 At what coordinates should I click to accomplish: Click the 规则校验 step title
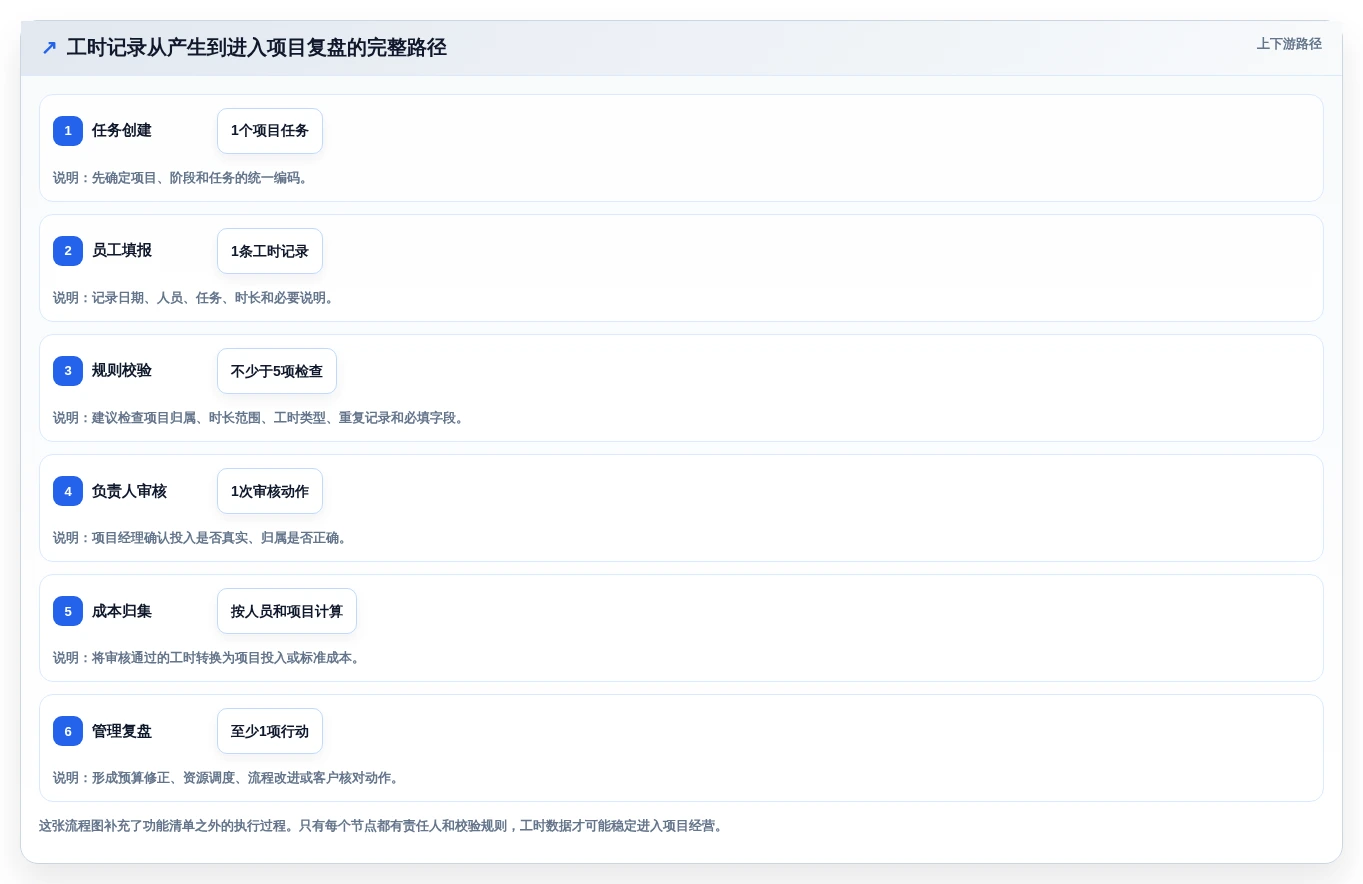(x=122, y=371)
